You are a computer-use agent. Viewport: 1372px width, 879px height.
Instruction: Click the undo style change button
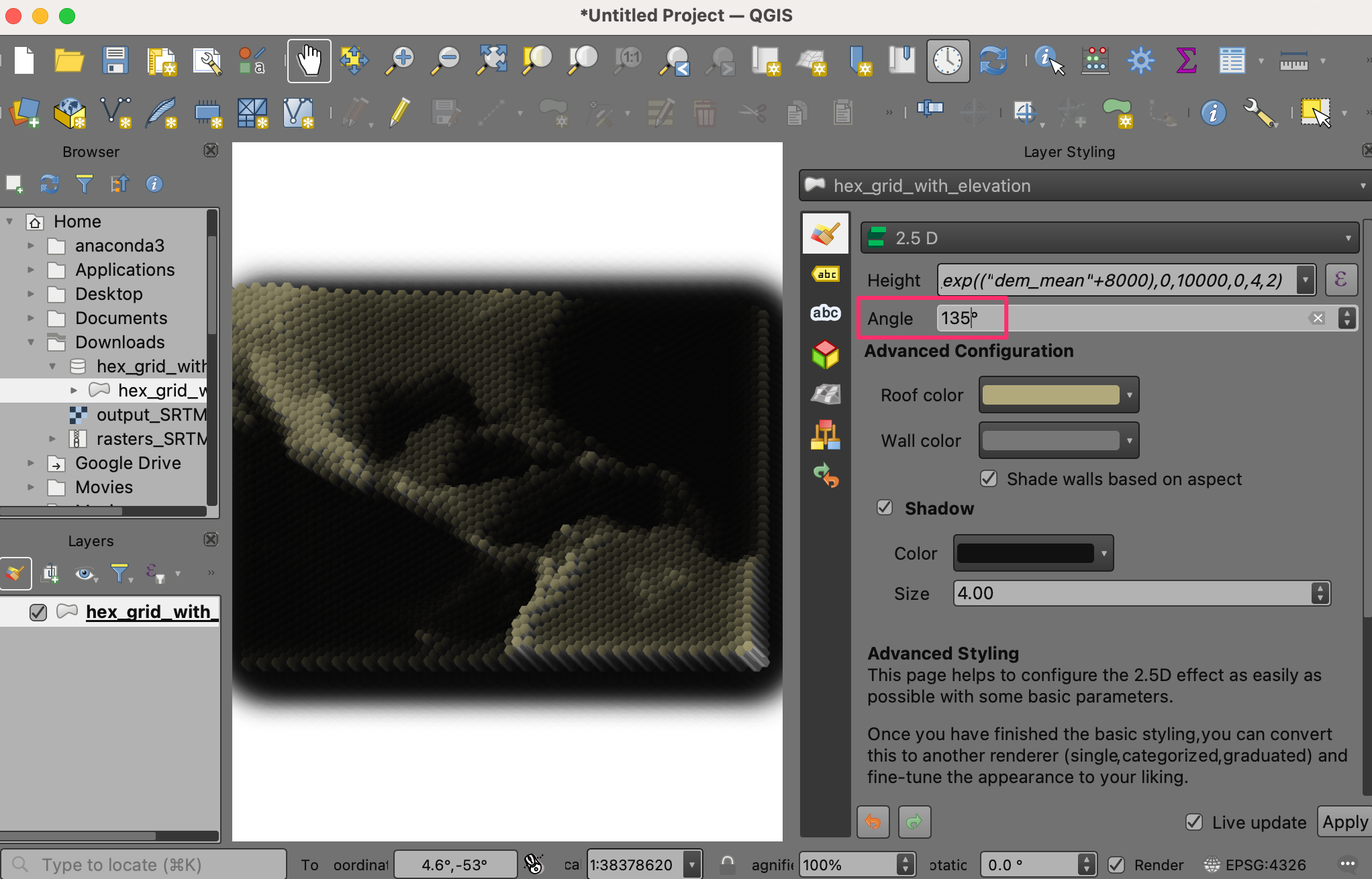[x=873, y=822]
